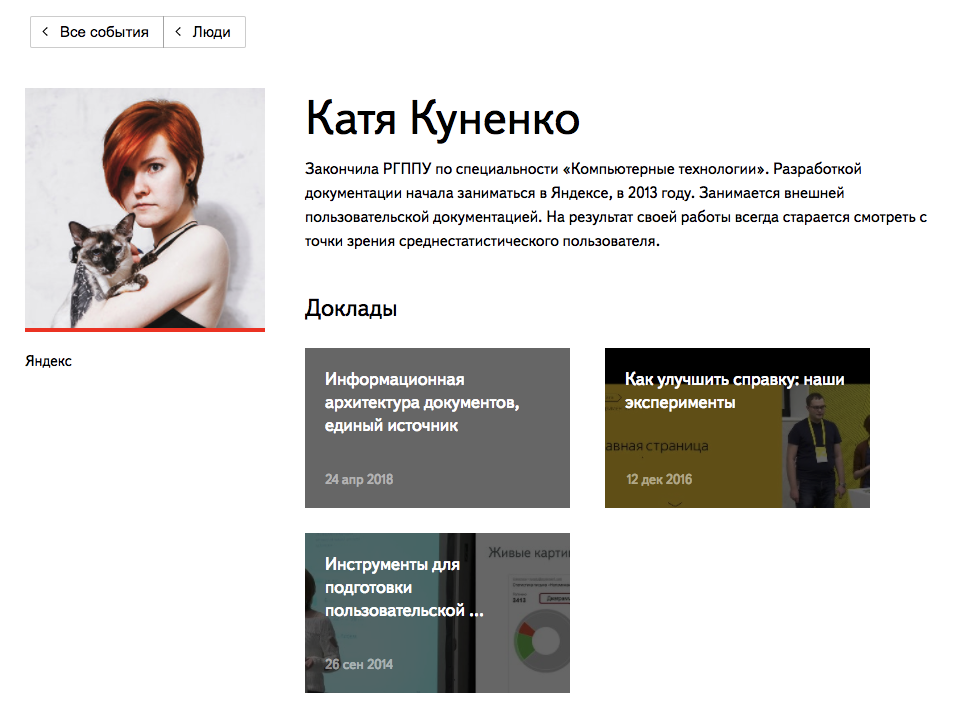Screen dimensions: 956x720
Task: Open talk Инструменты для подготовки пользовательской
Action: pyautogui.click(x=437, y=613)
